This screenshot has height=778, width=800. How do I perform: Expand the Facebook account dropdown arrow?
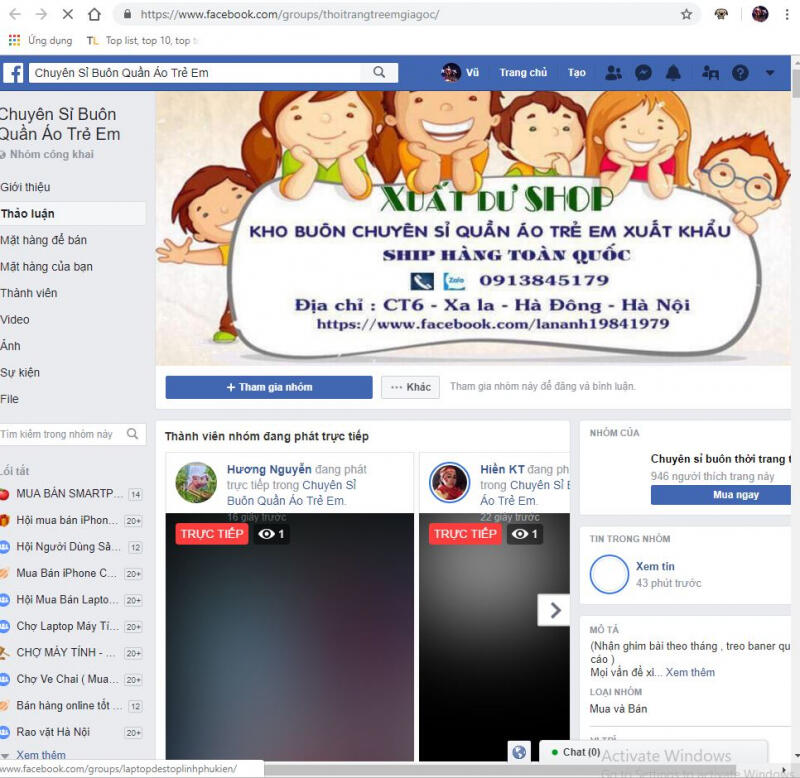pyautogui.click(x=769, y=73)
